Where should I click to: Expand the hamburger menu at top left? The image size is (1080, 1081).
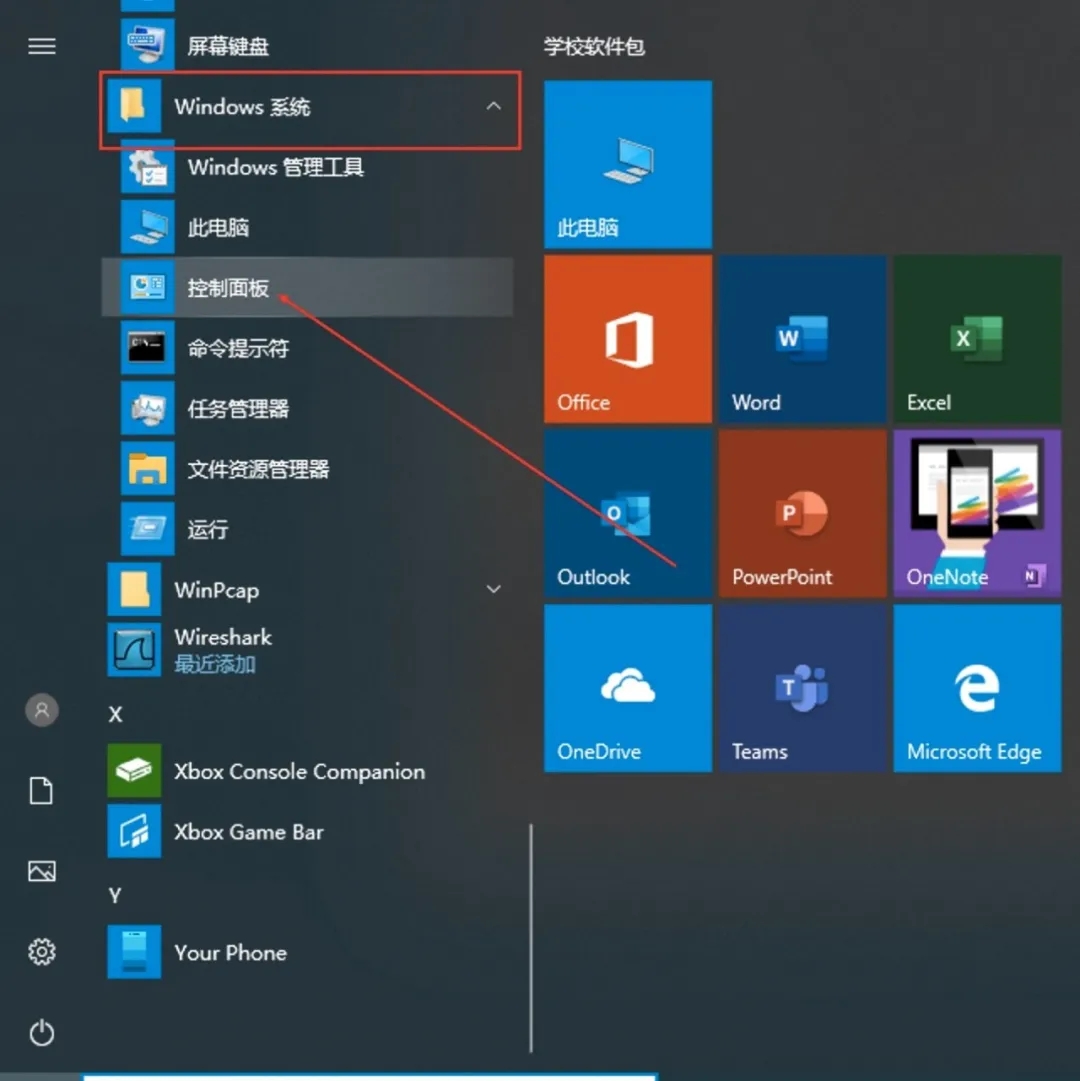click(42, 46)
